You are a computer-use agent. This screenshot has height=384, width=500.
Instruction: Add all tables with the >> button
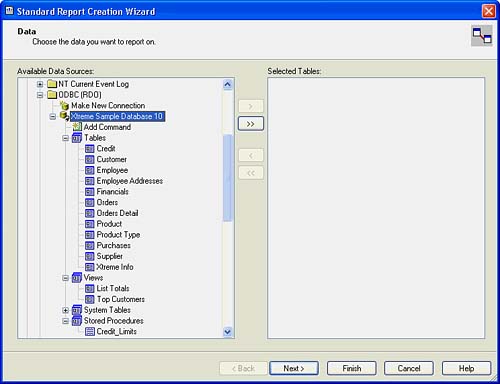coord(251,124)
